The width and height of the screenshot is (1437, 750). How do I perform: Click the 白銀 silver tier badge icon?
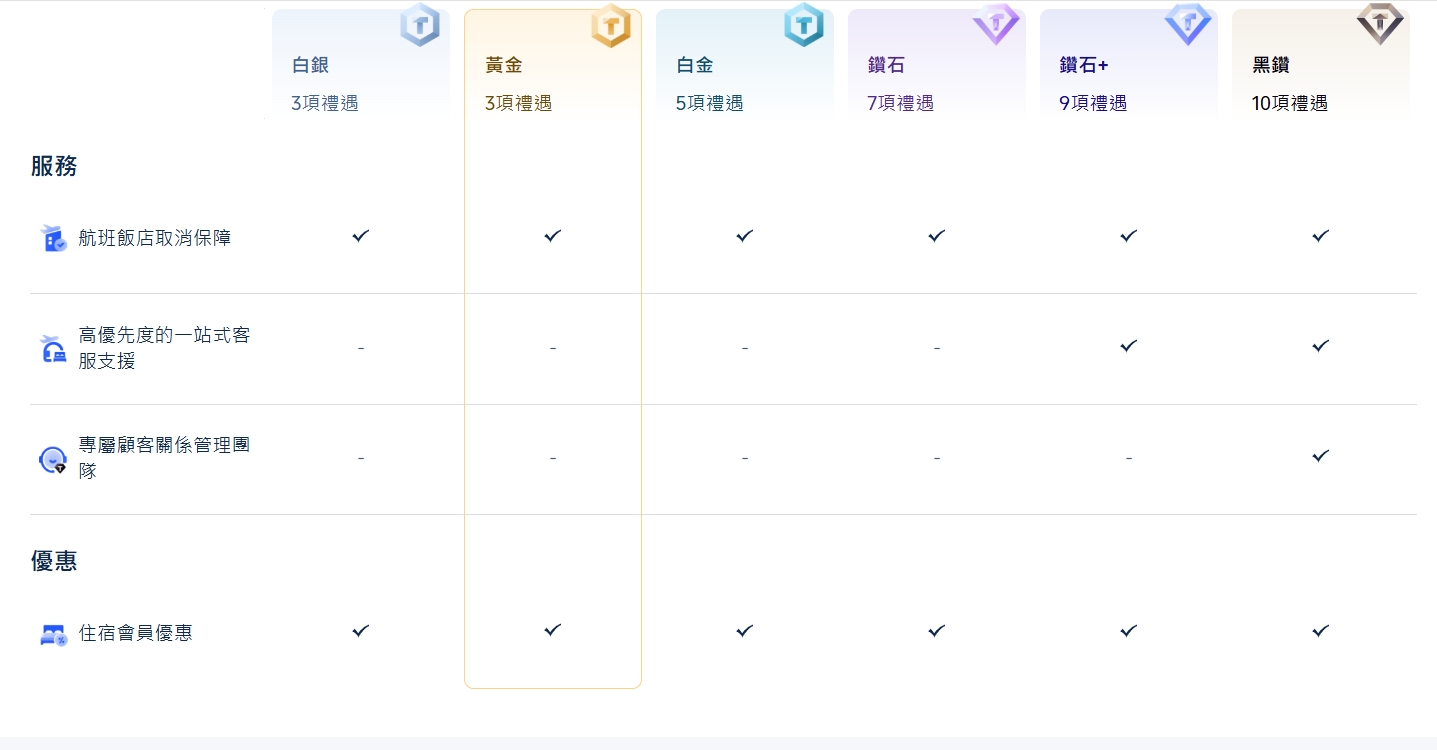(420, 26)
